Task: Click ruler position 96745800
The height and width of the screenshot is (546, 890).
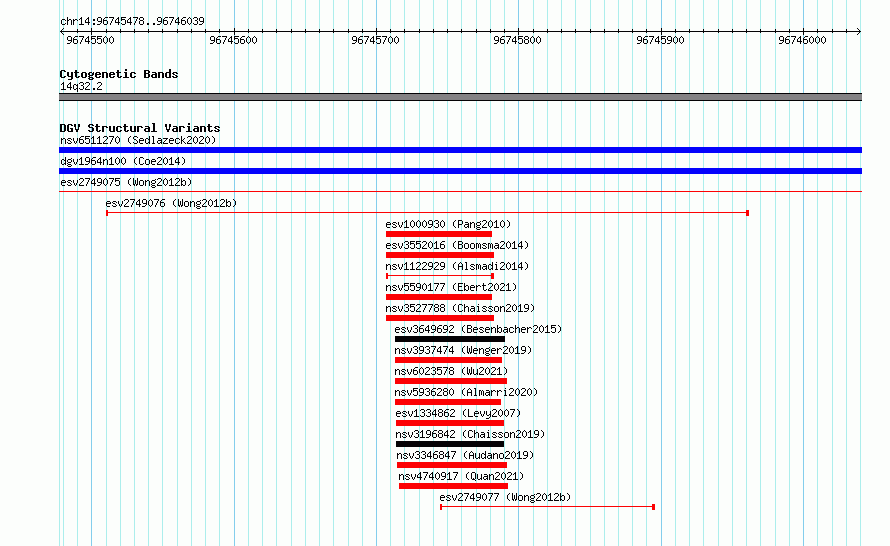Action: (517, 40)
